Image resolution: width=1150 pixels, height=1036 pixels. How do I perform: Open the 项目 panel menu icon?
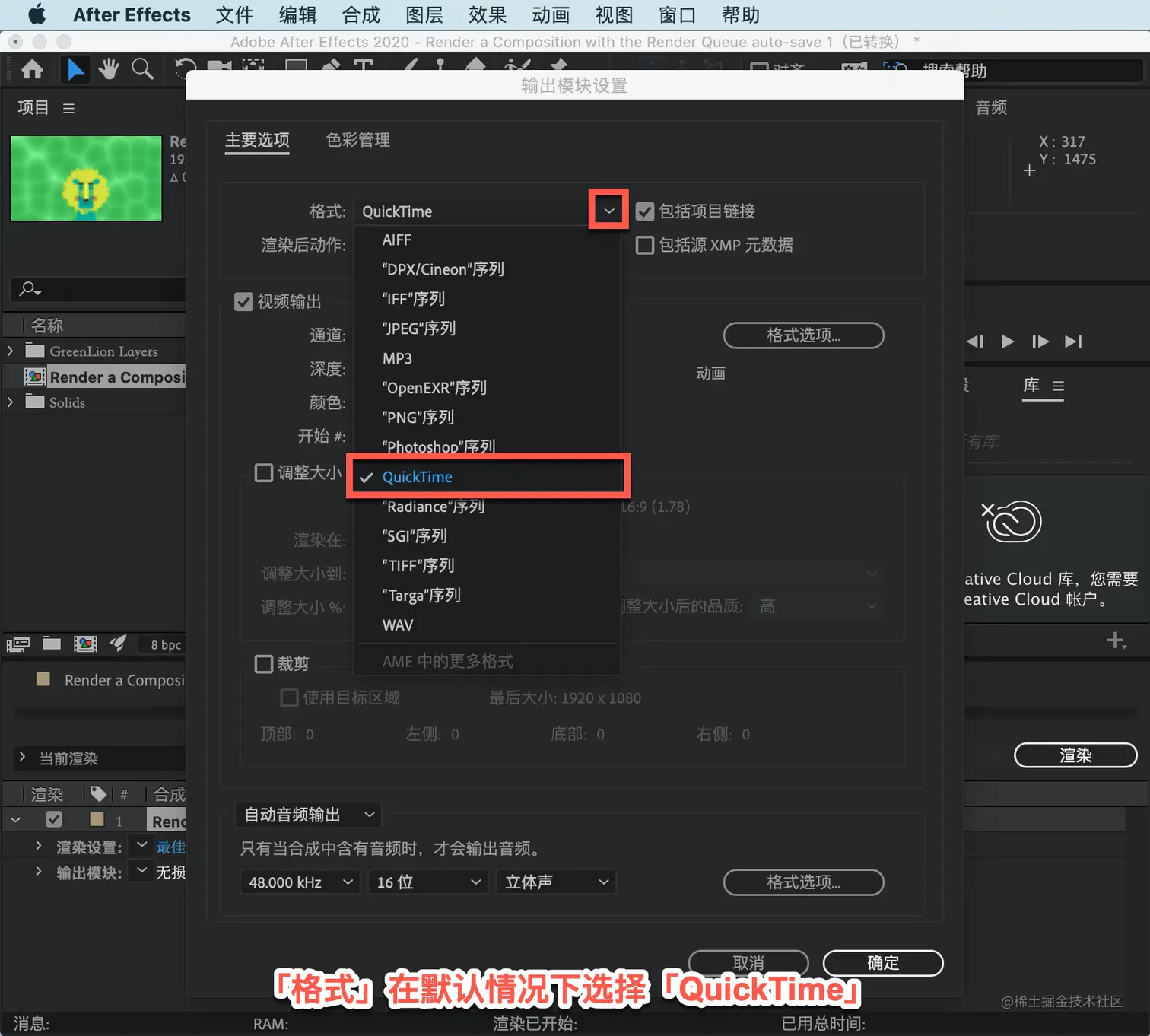point(68,109)
